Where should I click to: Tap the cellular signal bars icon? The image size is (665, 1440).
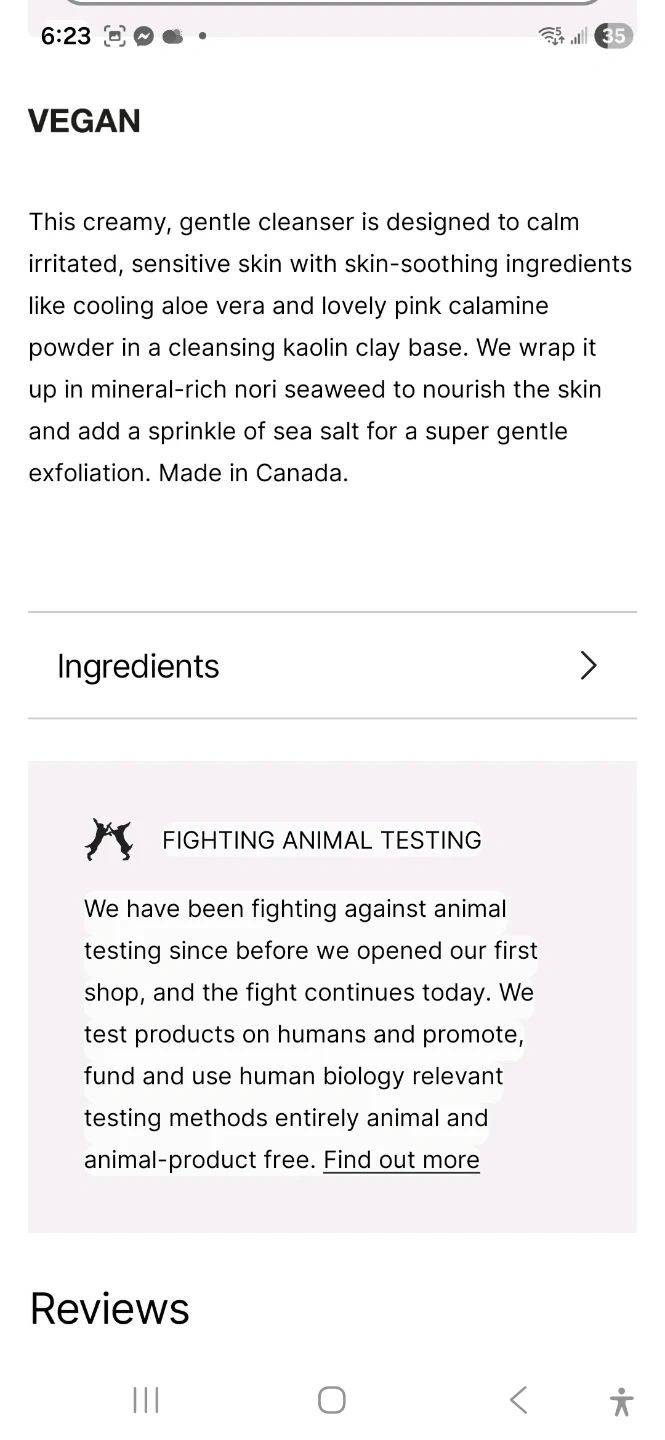coord(579,37)
